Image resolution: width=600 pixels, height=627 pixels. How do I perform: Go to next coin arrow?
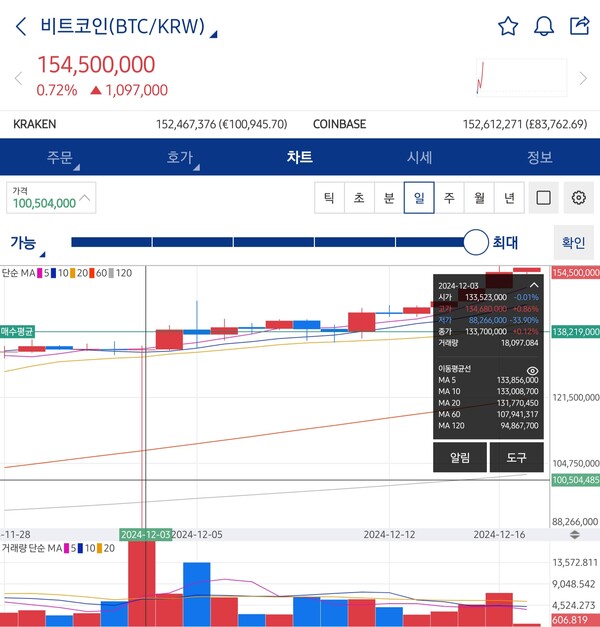click(x=583, y=78)
